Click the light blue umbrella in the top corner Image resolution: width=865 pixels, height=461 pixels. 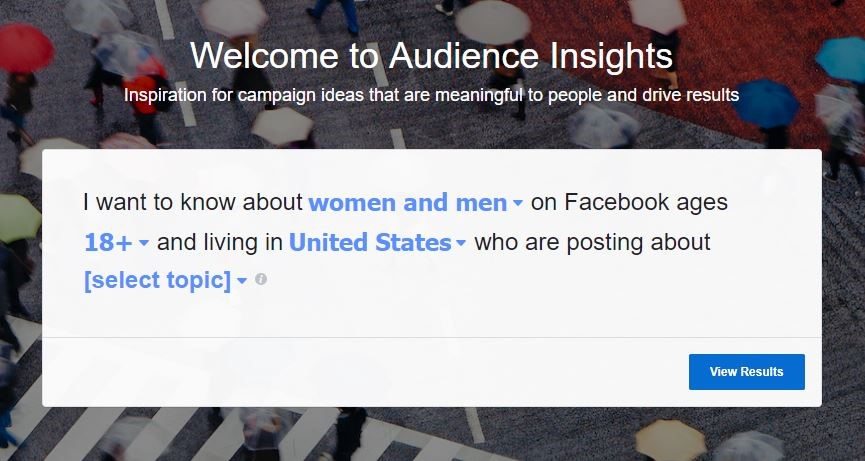(841, 59)
